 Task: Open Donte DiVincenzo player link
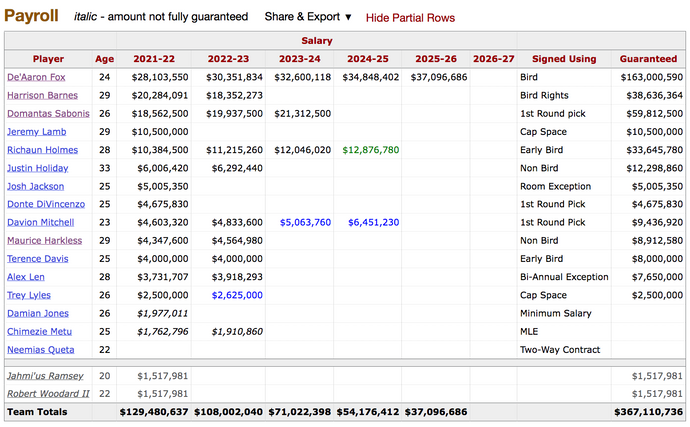tap(46, 204)
